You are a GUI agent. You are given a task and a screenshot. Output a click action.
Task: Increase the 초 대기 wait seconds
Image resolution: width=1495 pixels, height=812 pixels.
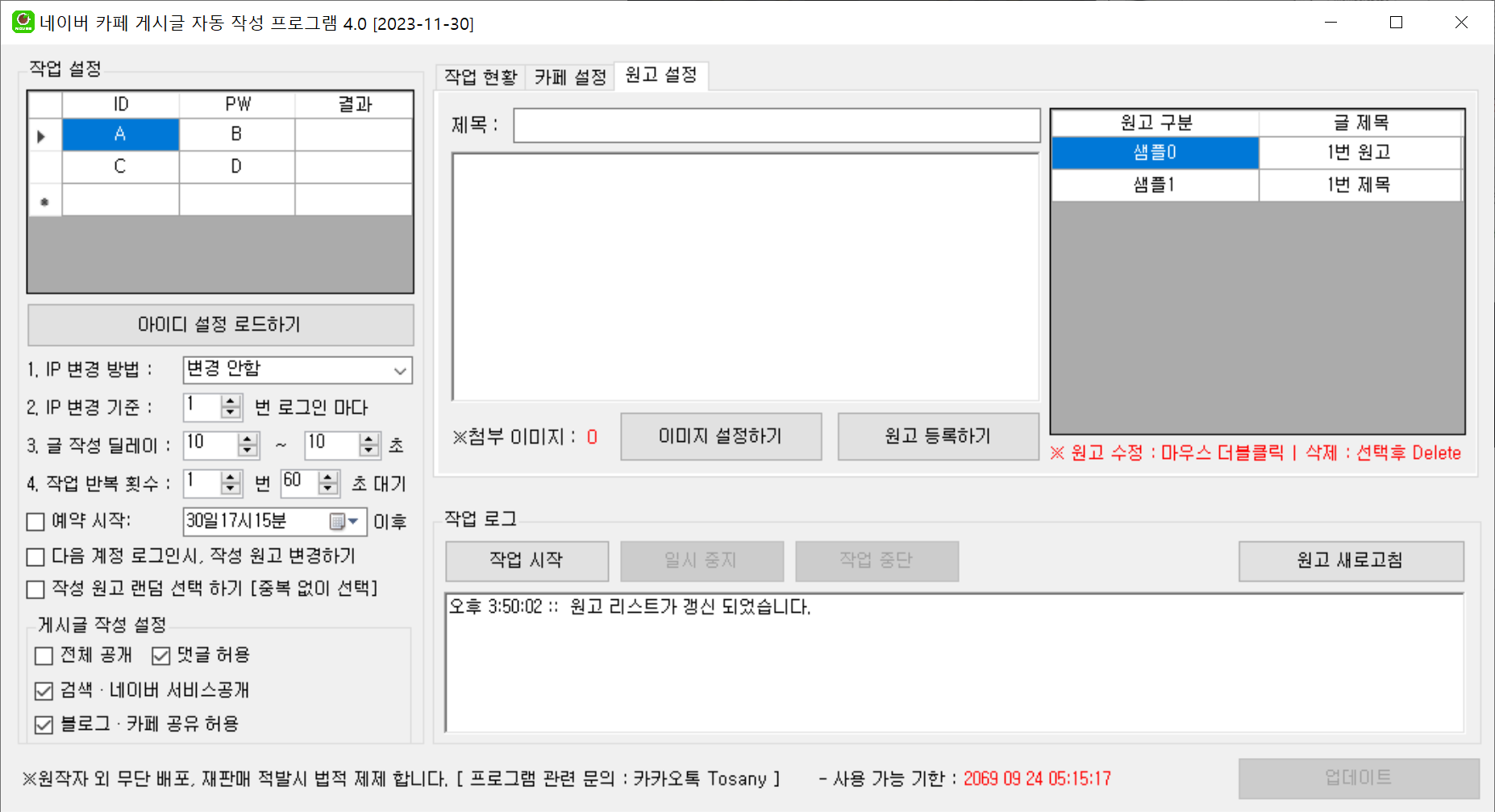click(x=327, y=477)
